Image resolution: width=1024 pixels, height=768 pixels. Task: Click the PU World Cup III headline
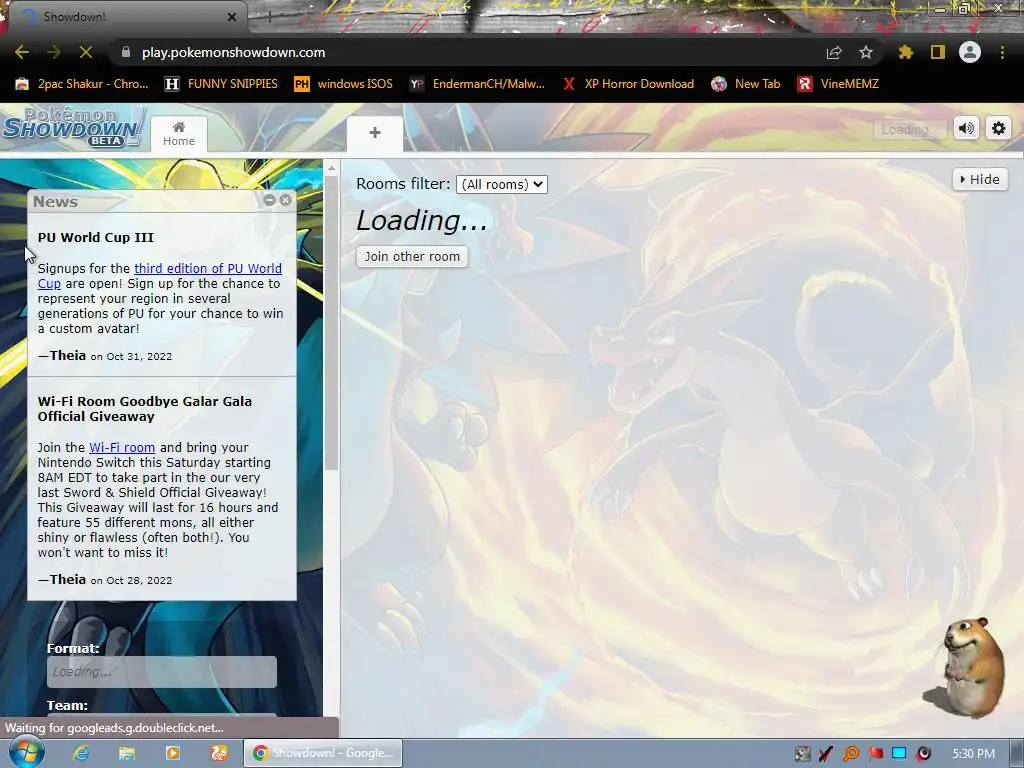coord(95,237)
